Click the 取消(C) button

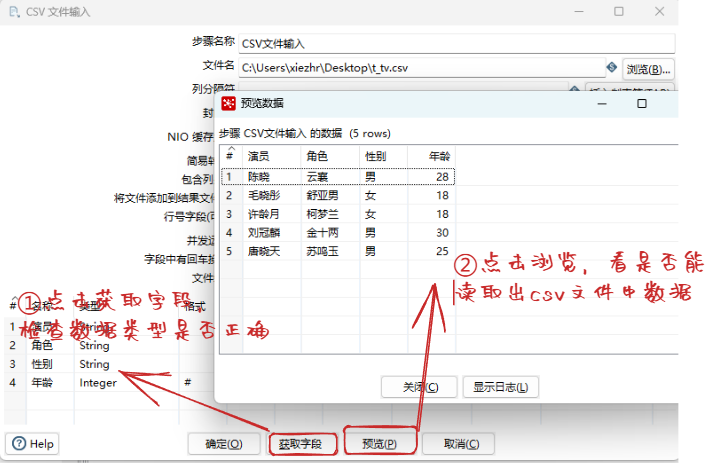pyautogui.click(x=458, y=444)
